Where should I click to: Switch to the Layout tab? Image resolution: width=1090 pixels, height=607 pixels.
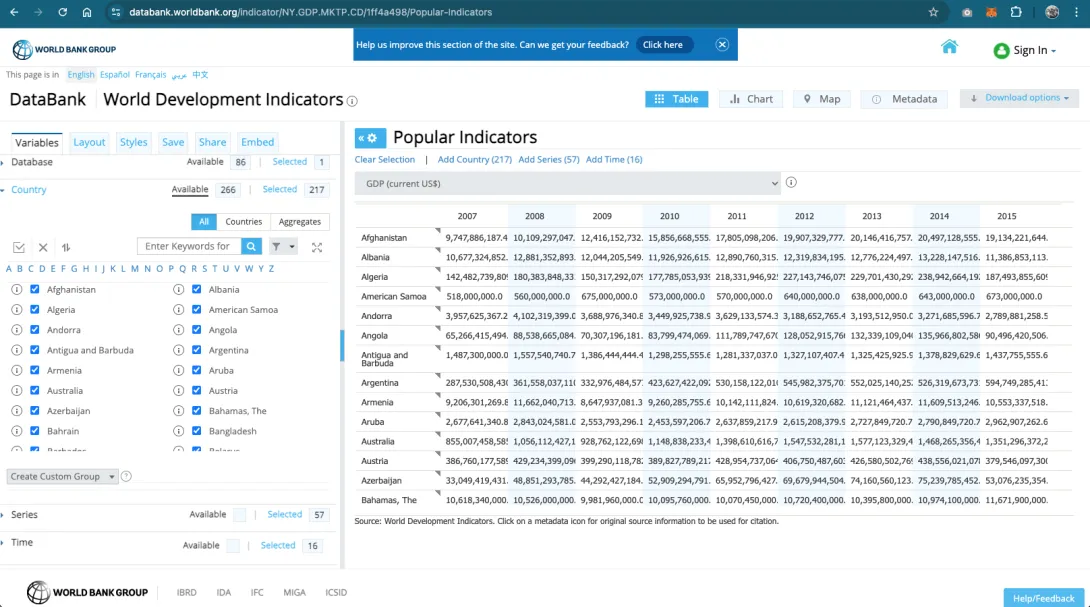[89, 142]
